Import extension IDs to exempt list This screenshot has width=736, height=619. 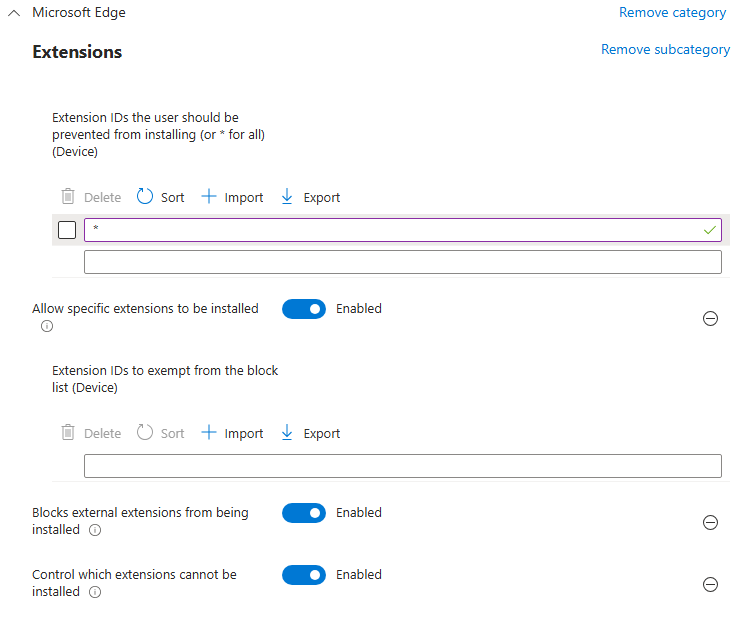click(232, 433)
